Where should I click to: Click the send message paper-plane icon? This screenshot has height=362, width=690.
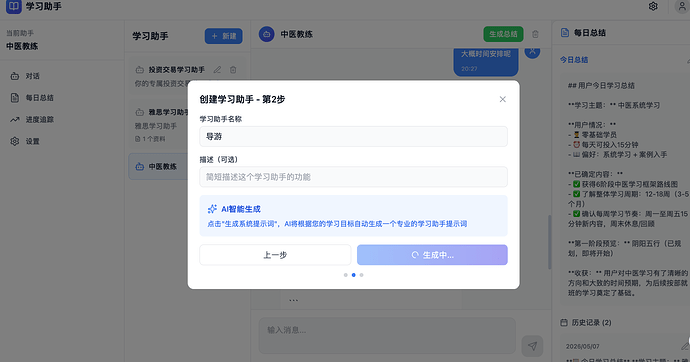coord(532,346)
